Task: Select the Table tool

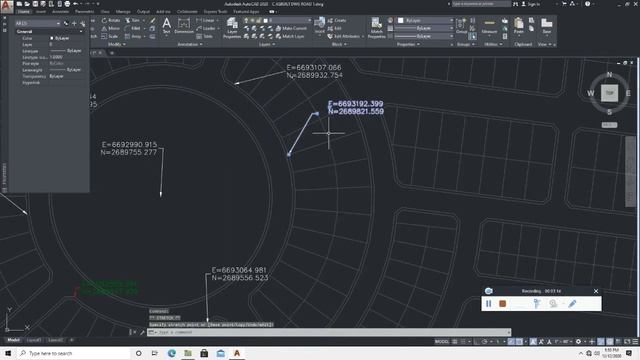Action: 205,36
